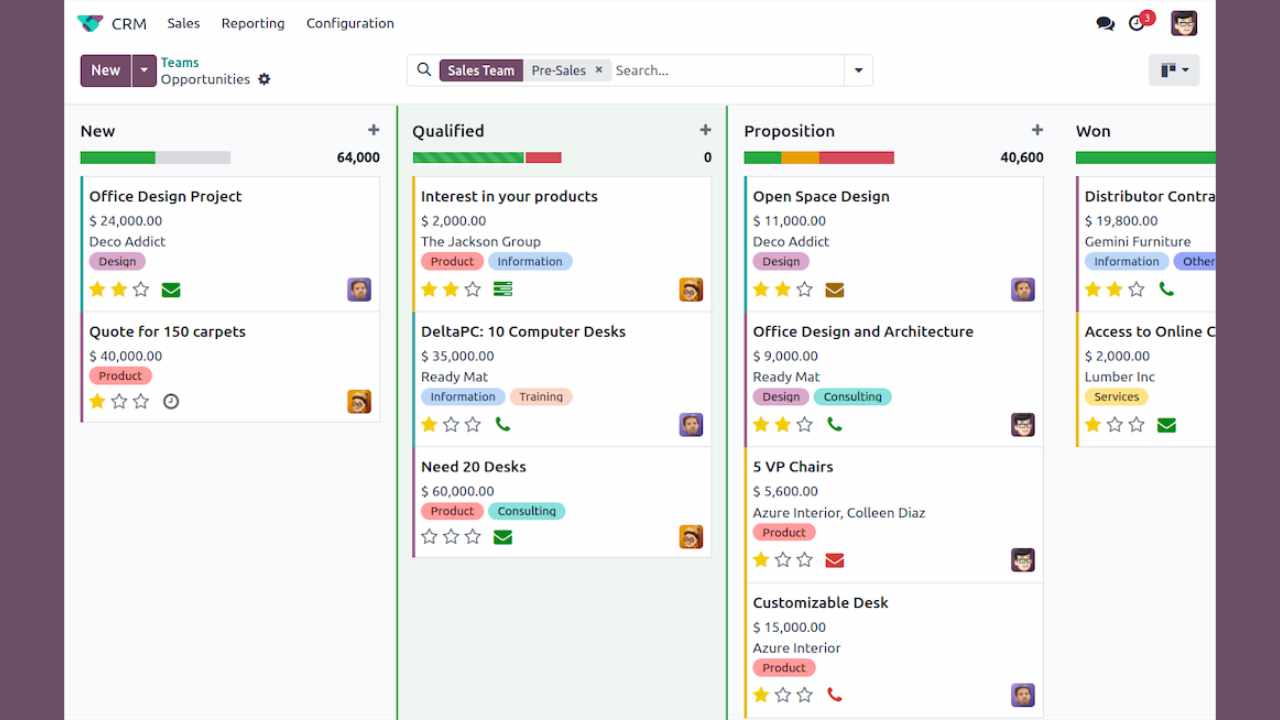Open the Reporting menu
1280x720 pixels.
253,23
